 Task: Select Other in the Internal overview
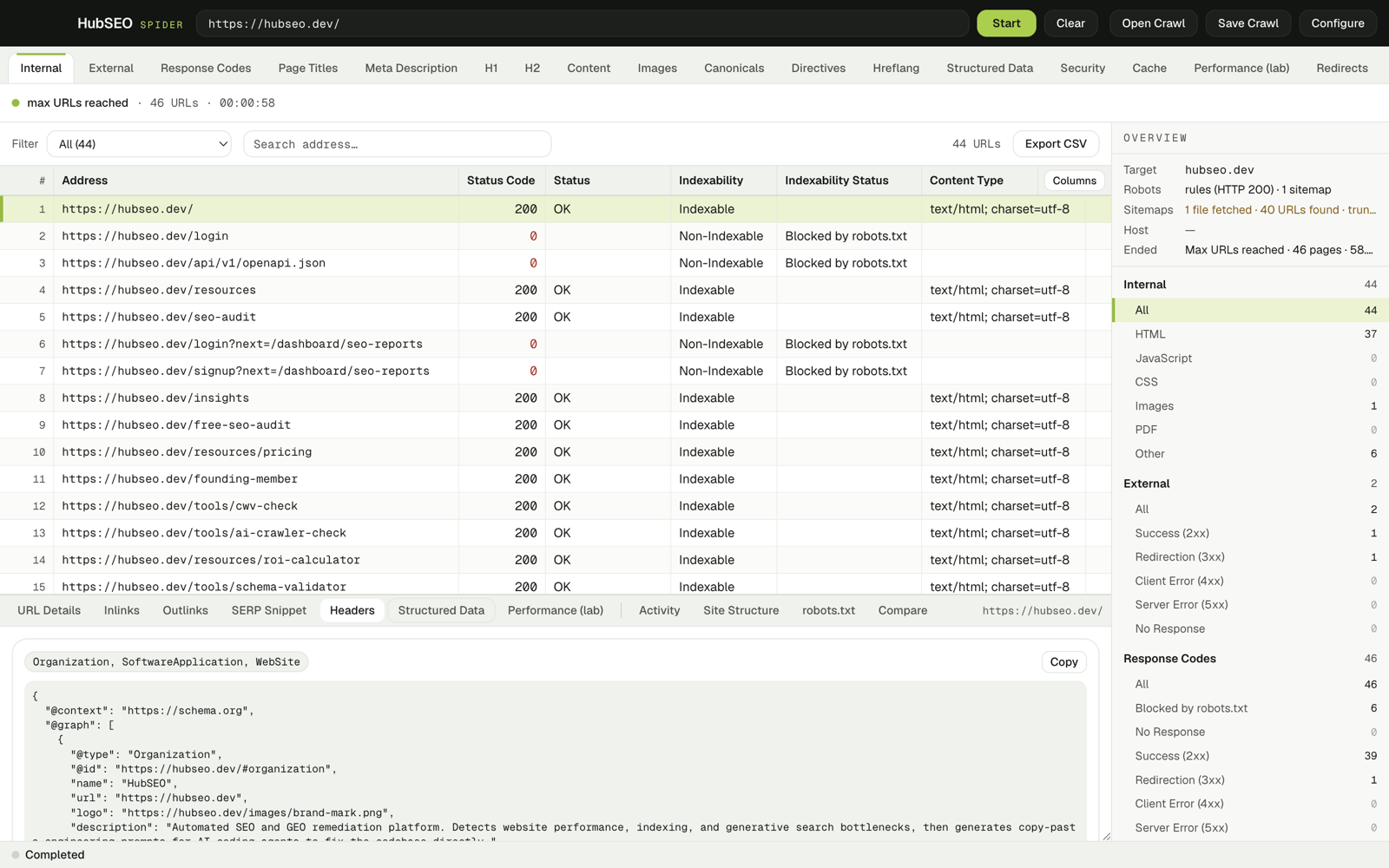(x=1250, y=454)
